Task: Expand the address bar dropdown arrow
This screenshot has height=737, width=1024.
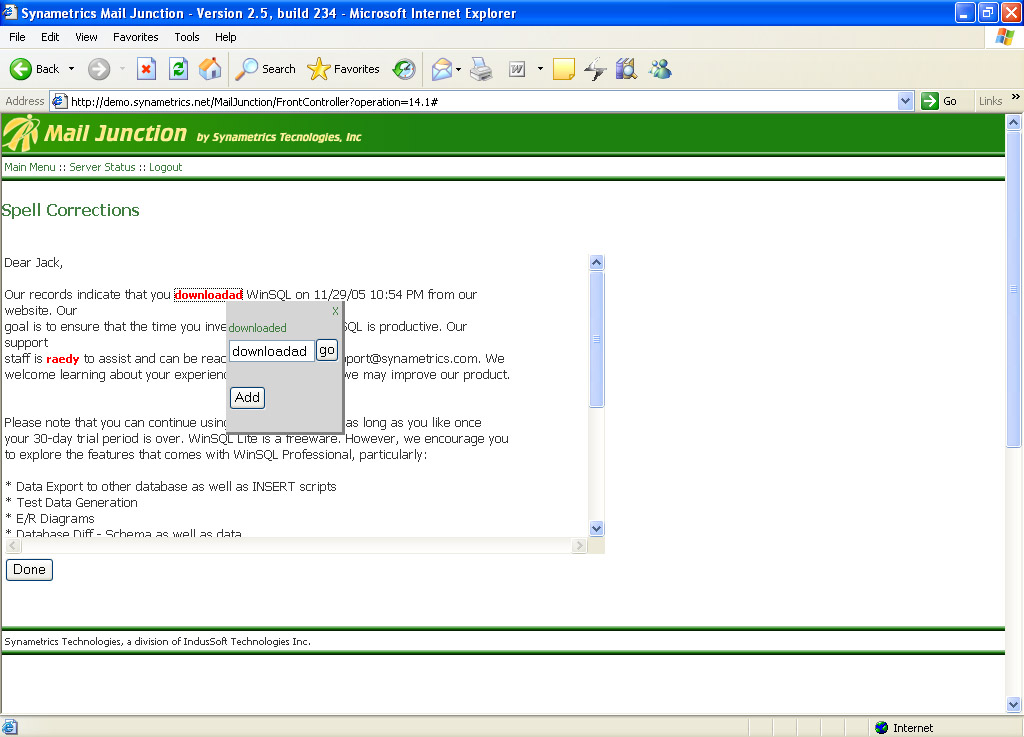Action: pos(905,101)
